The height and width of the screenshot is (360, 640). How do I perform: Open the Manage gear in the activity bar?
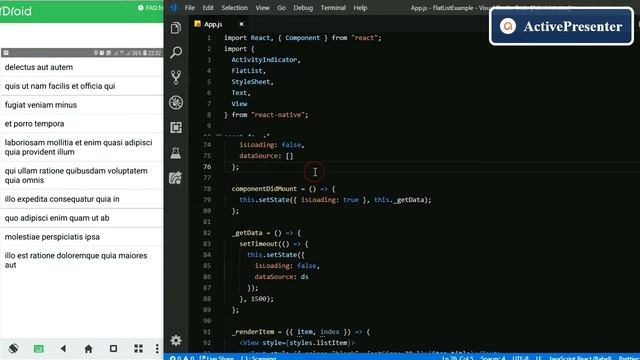point(176,340)
